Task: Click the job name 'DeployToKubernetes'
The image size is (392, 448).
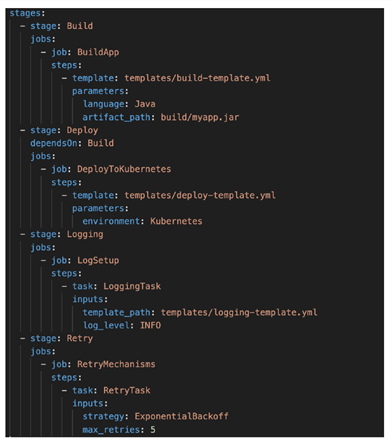Action: tap(124, 169)
